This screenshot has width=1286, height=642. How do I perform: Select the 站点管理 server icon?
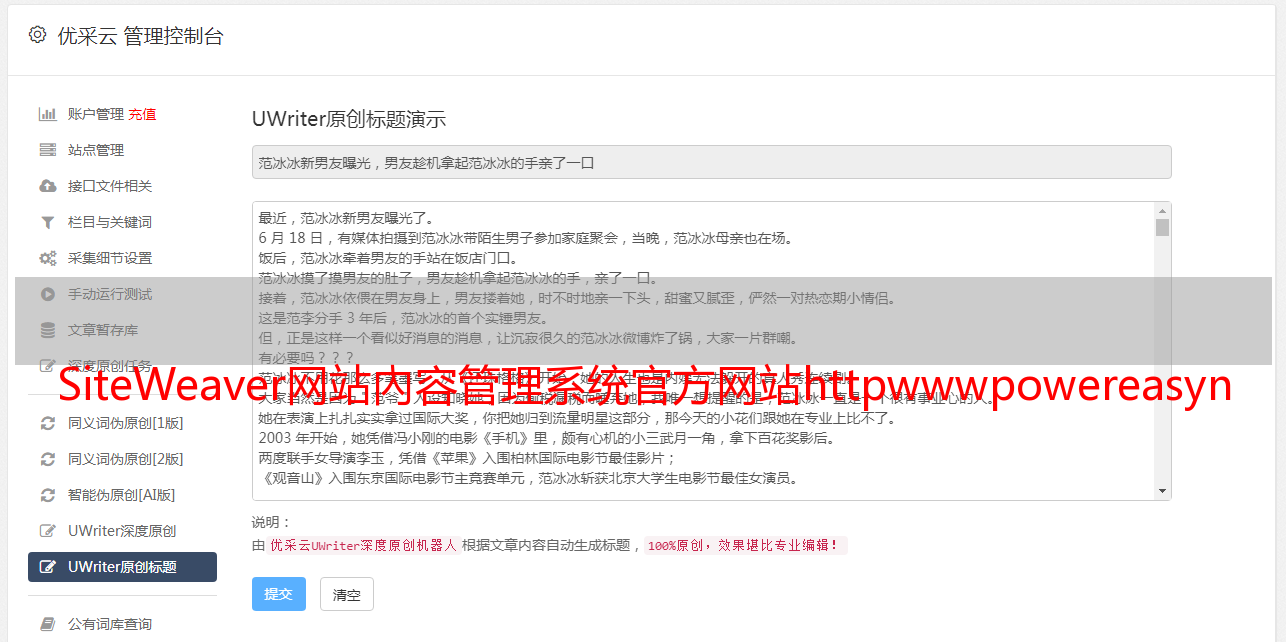[x=47, y=150]
